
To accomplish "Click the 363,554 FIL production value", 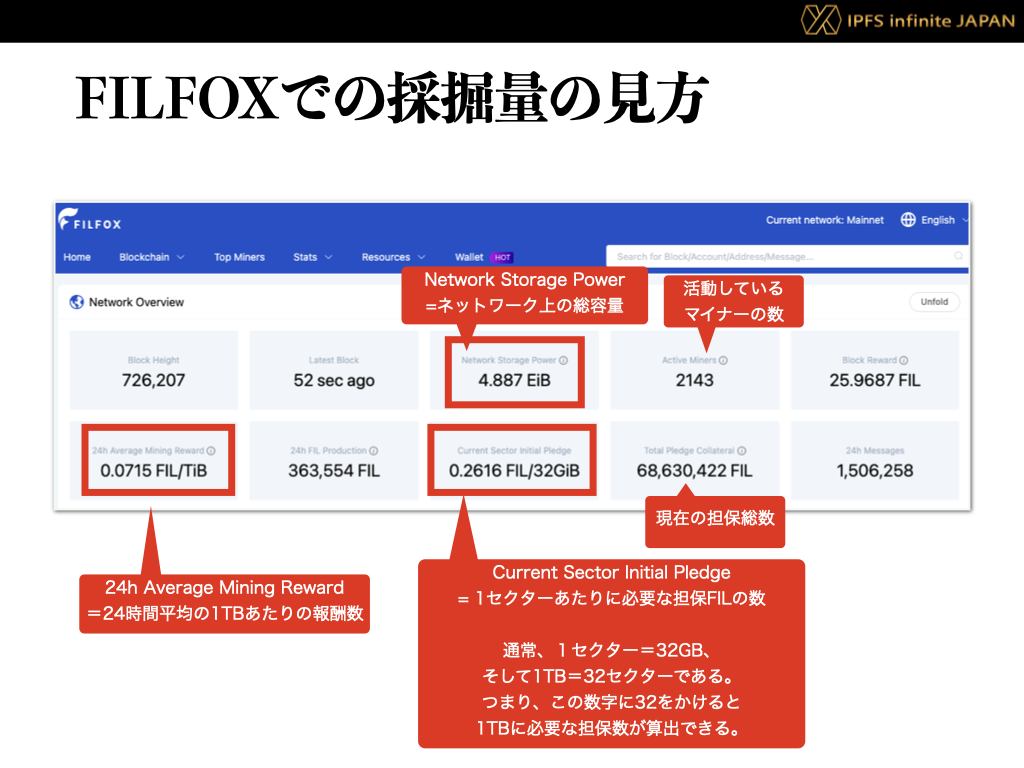I will [334, 471].
